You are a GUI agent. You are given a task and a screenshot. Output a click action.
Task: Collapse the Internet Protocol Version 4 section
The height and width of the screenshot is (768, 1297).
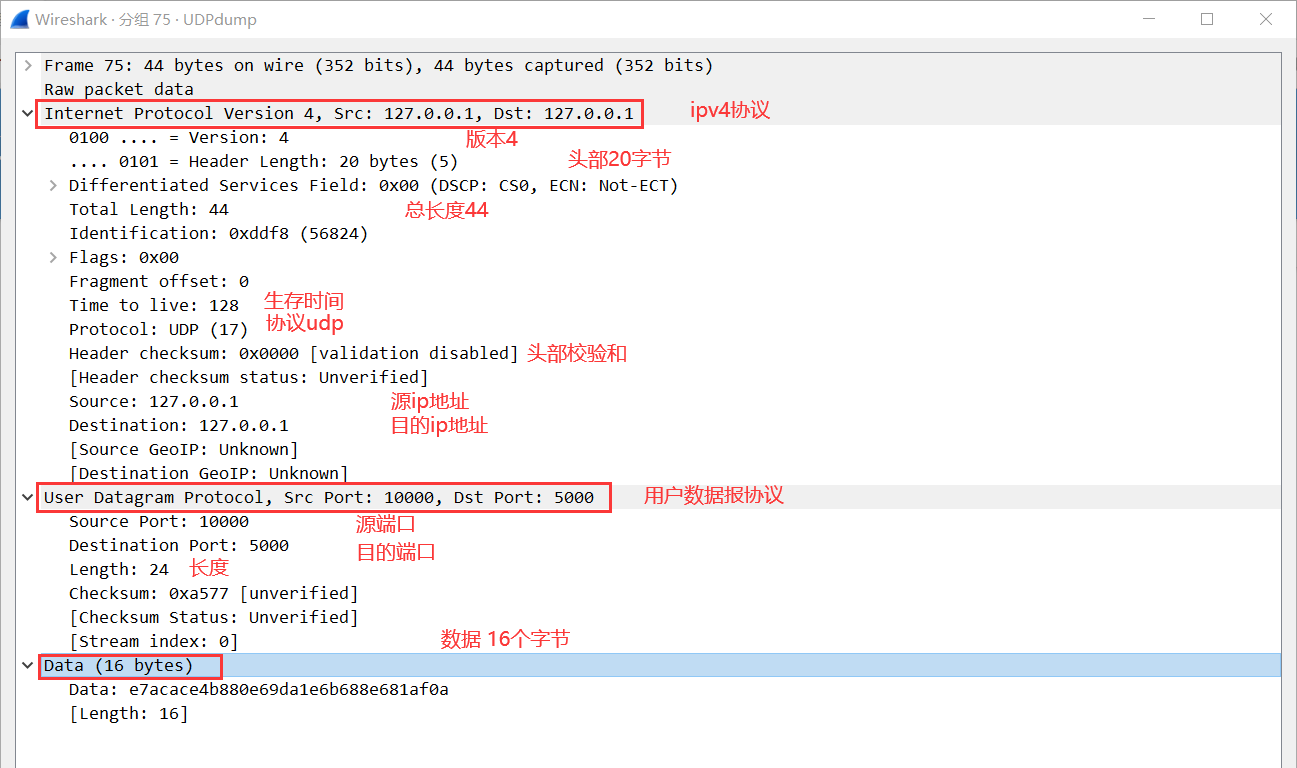pyautogui.click(x=28, y=113)
